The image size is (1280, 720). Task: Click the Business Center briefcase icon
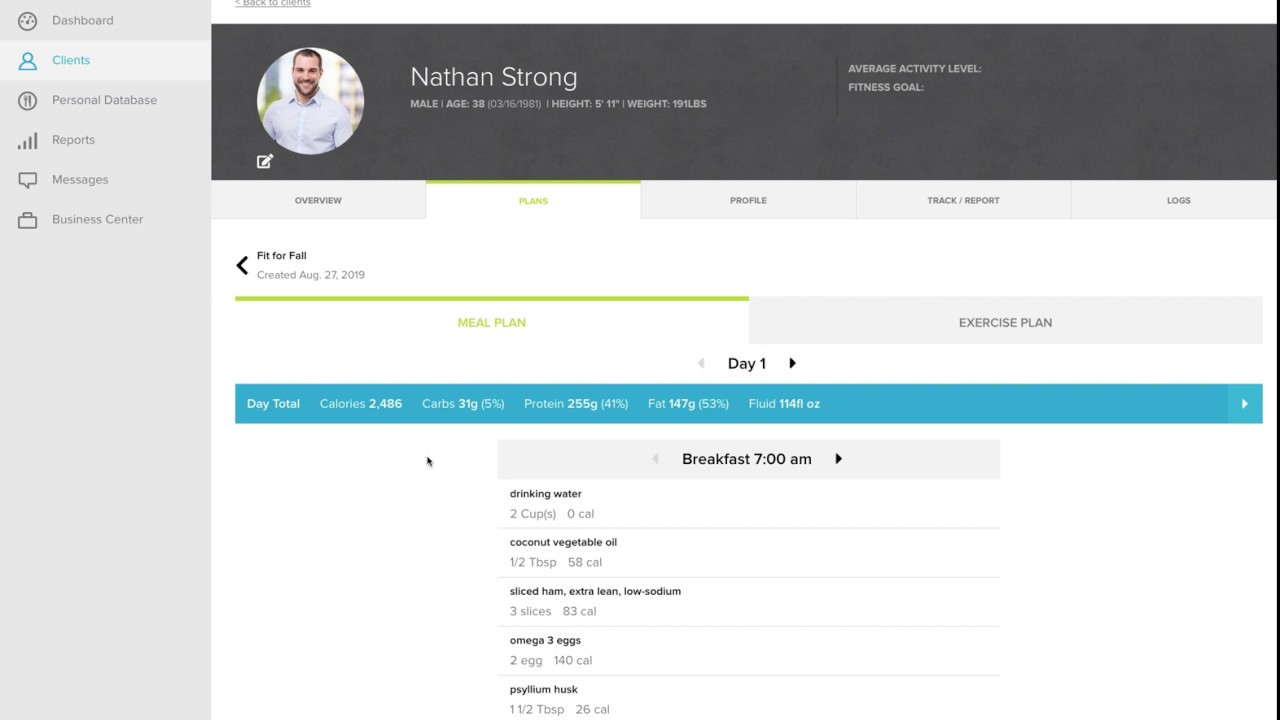[28, 220]
